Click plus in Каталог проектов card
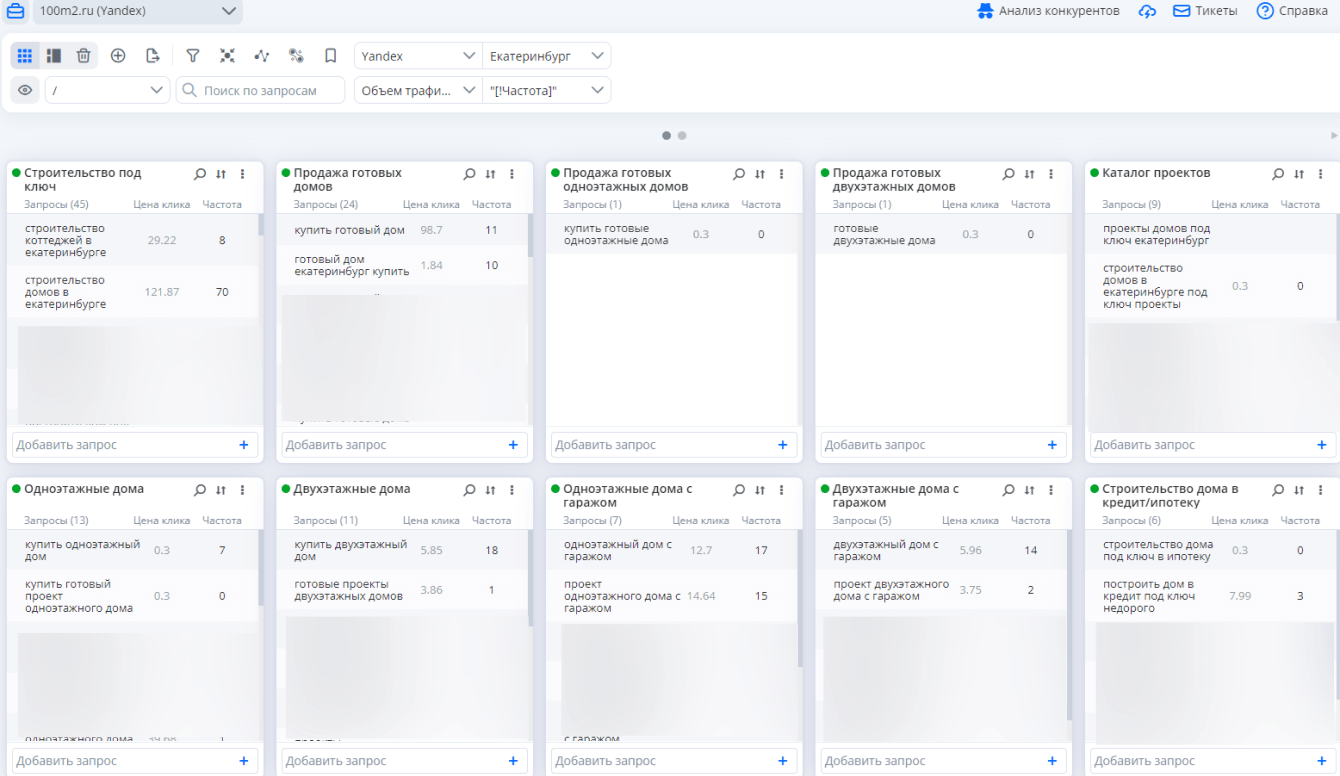The height and width of the screenshot is (776, 1340). pyautogui.click(x=1322, y=445)
